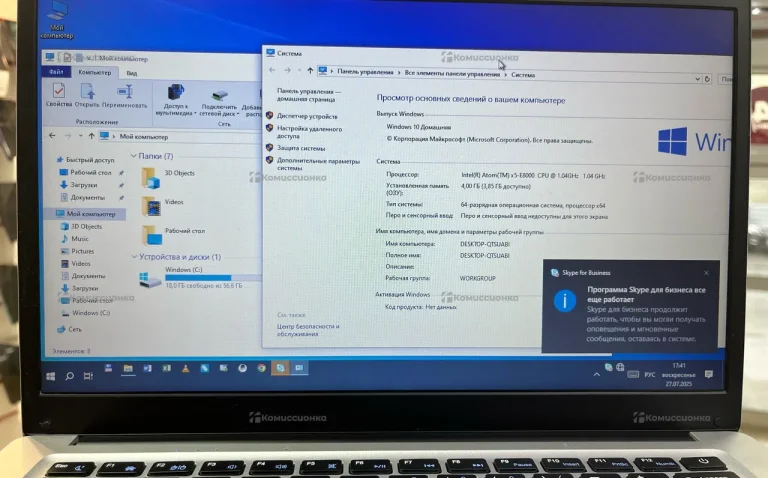Select the Мой компьютер desktop icon
The height and width of the screenshot is (478, 768).
57,20
